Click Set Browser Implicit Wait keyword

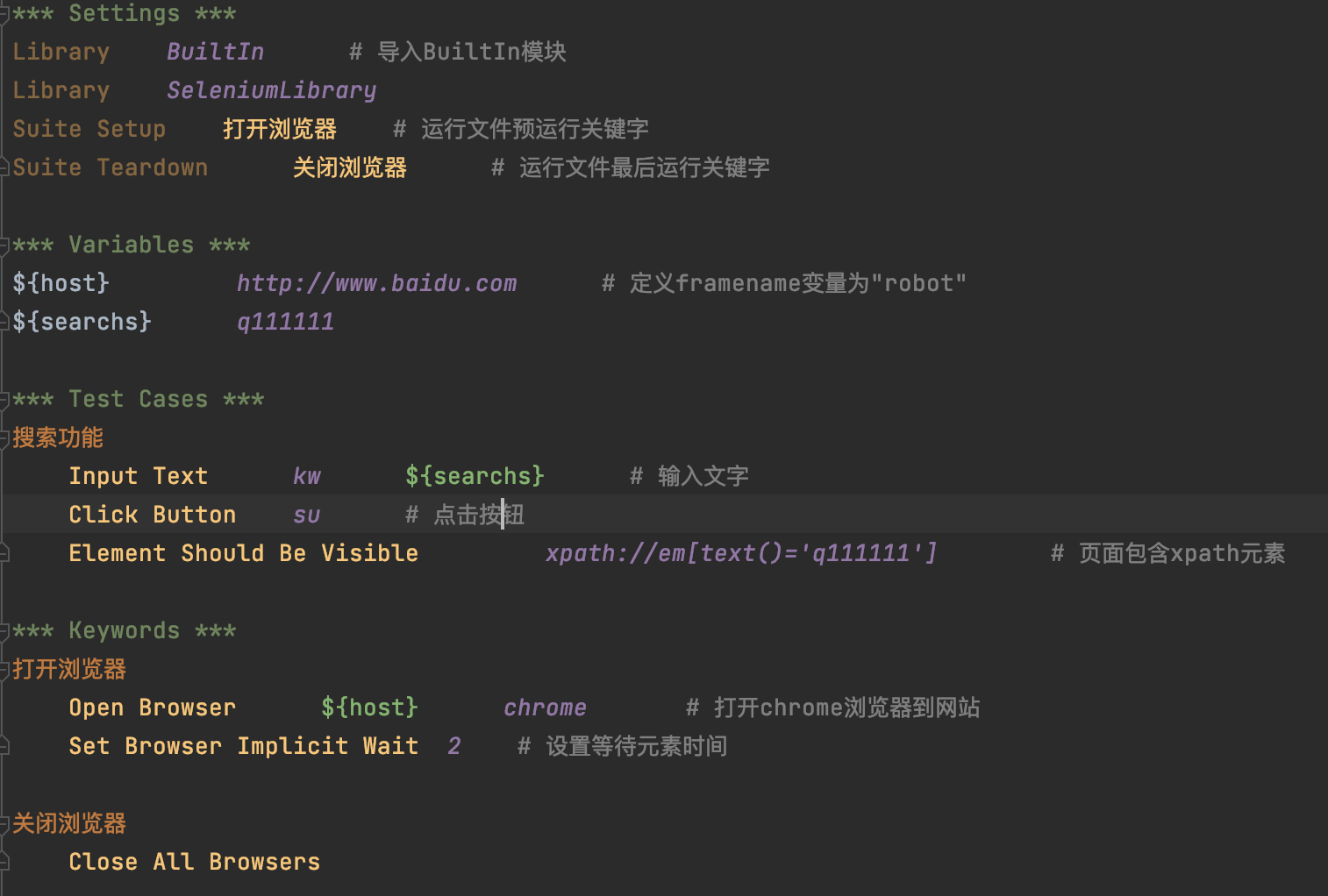click(x=244, y=746)
